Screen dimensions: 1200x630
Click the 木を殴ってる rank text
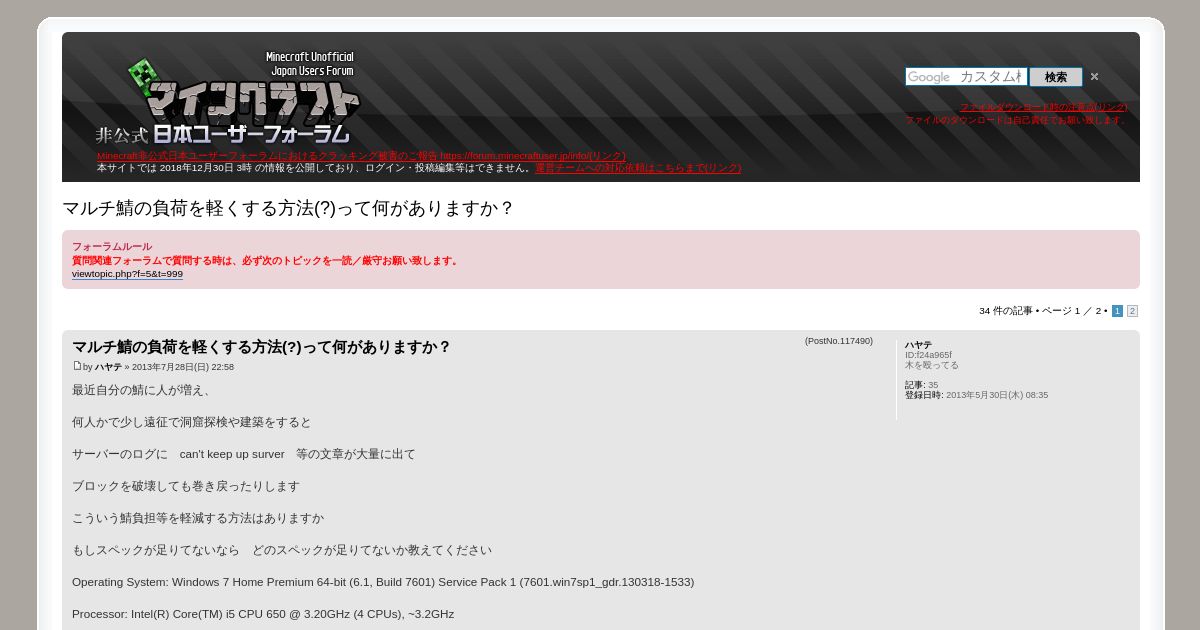point(932,365)
